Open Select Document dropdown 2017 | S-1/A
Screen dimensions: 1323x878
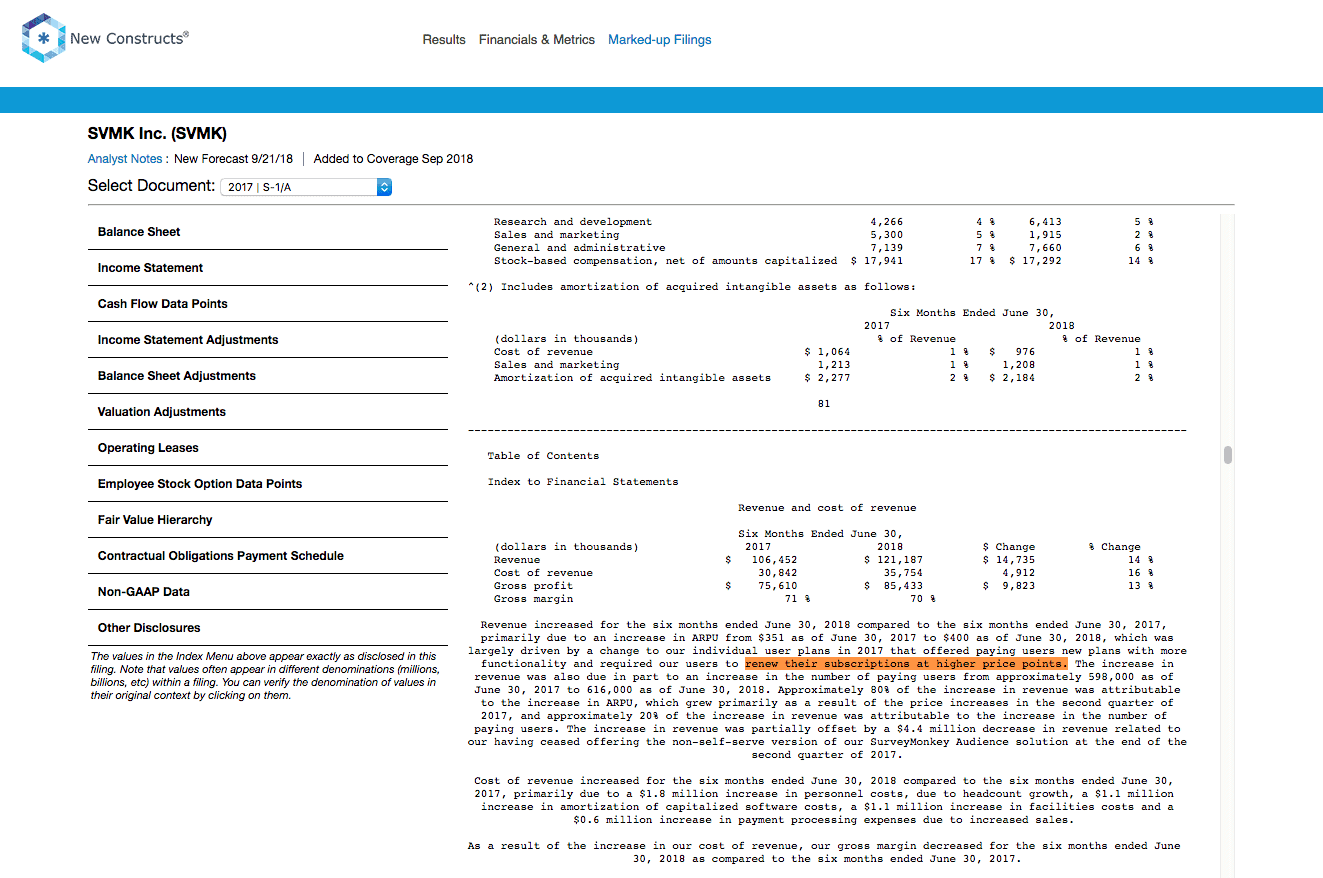[x=305, y=187]
